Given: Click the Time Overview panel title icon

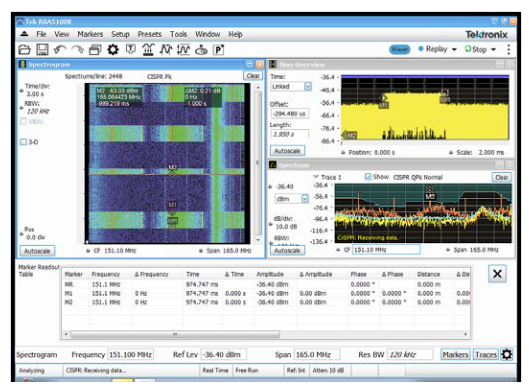Looking at the screenshot, I should tap(273, 64).
